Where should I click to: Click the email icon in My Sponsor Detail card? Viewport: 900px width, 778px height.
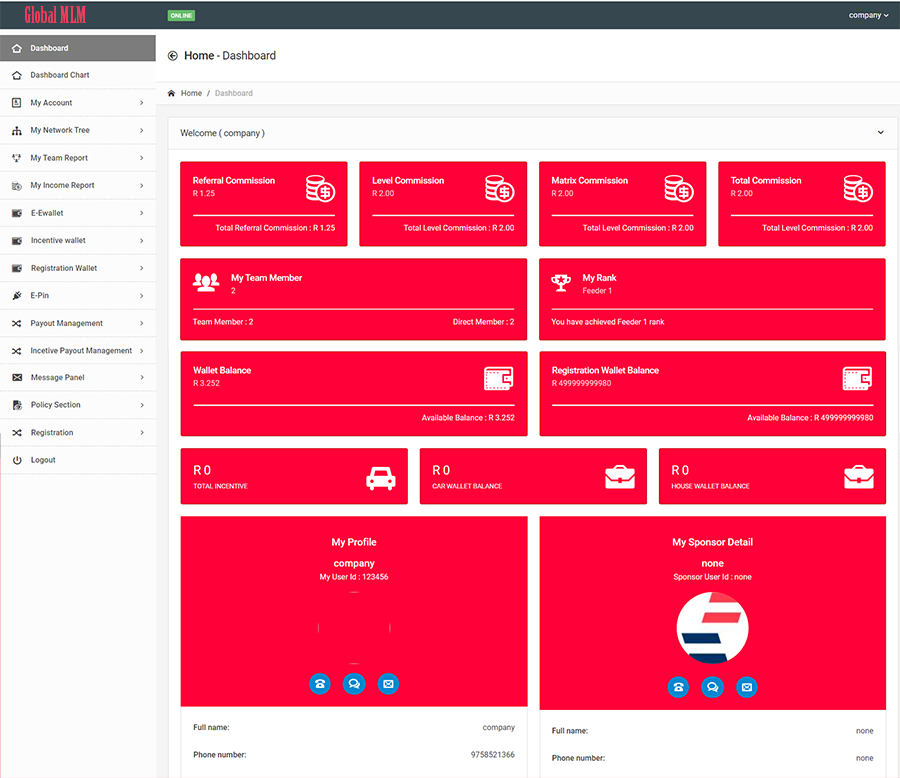coord(746,687)
